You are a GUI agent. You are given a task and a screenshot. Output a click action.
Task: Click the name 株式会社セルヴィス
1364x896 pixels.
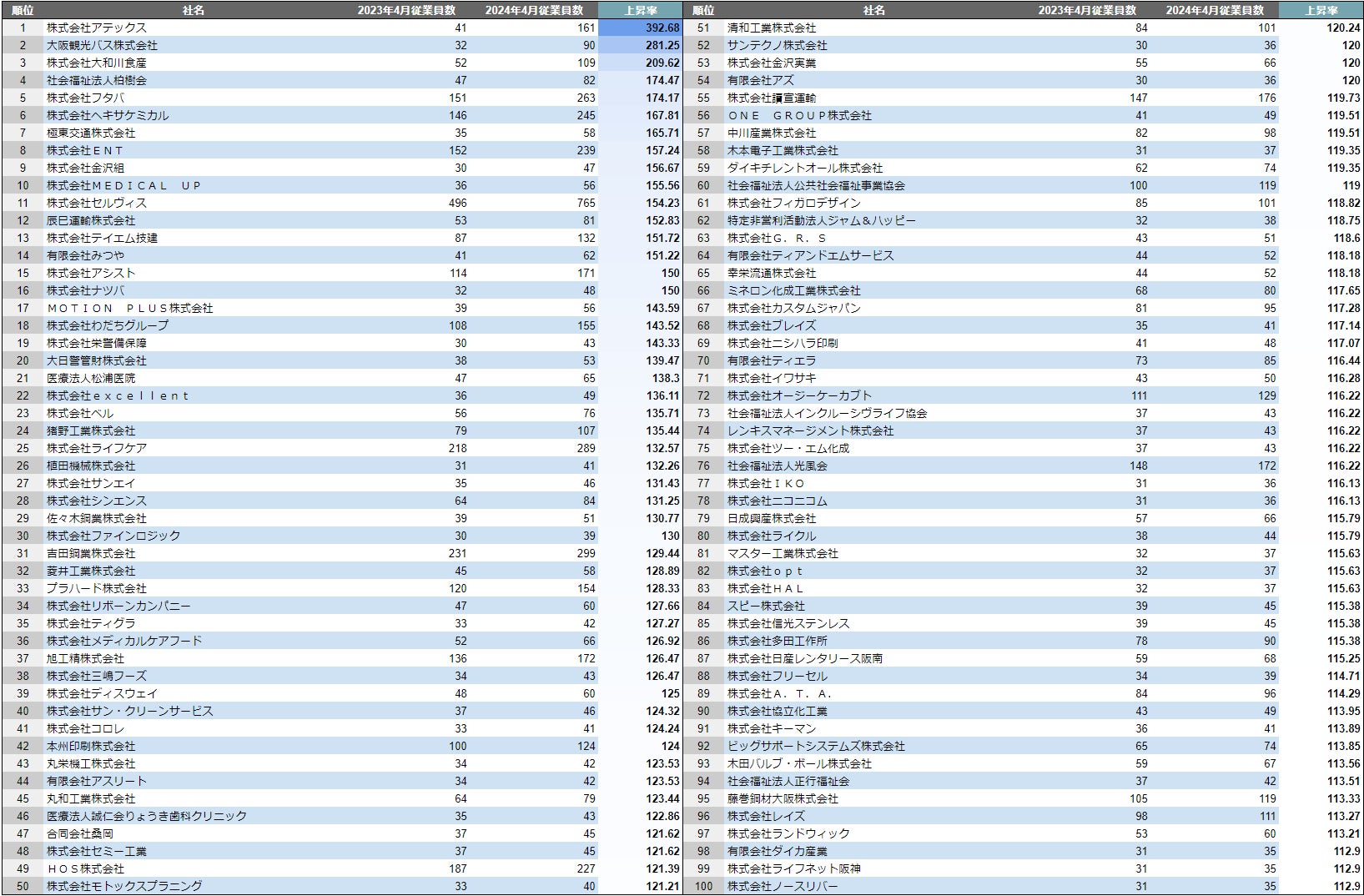(97, 203)
